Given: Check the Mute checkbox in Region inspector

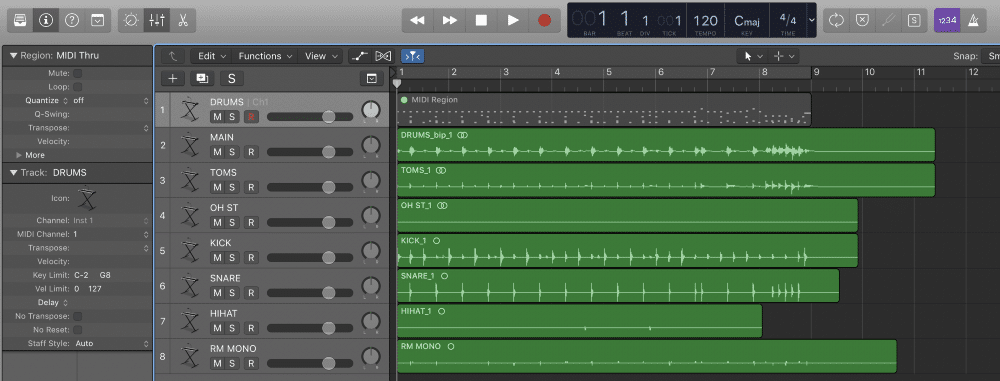Looking at the screenshot, I should 77,73.
